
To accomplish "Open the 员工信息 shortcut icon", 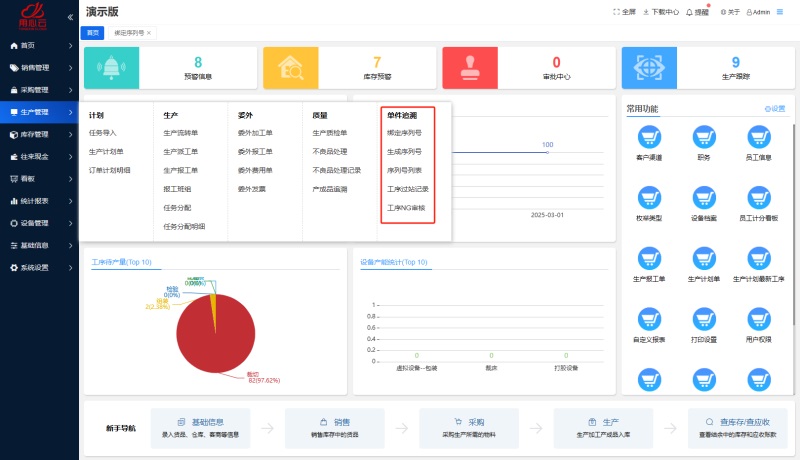I will tap(759, 137).
